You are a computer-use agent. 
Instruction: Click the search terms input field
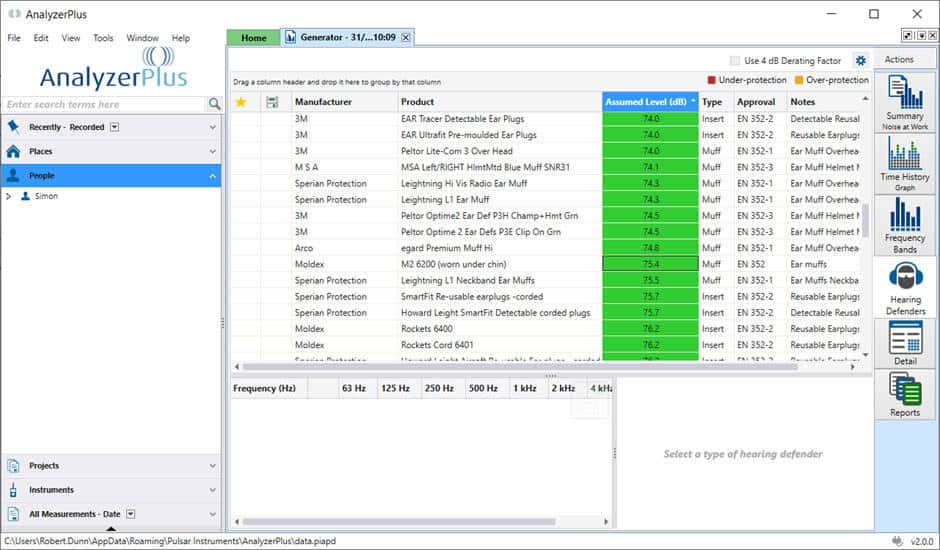tap(103, 104)
